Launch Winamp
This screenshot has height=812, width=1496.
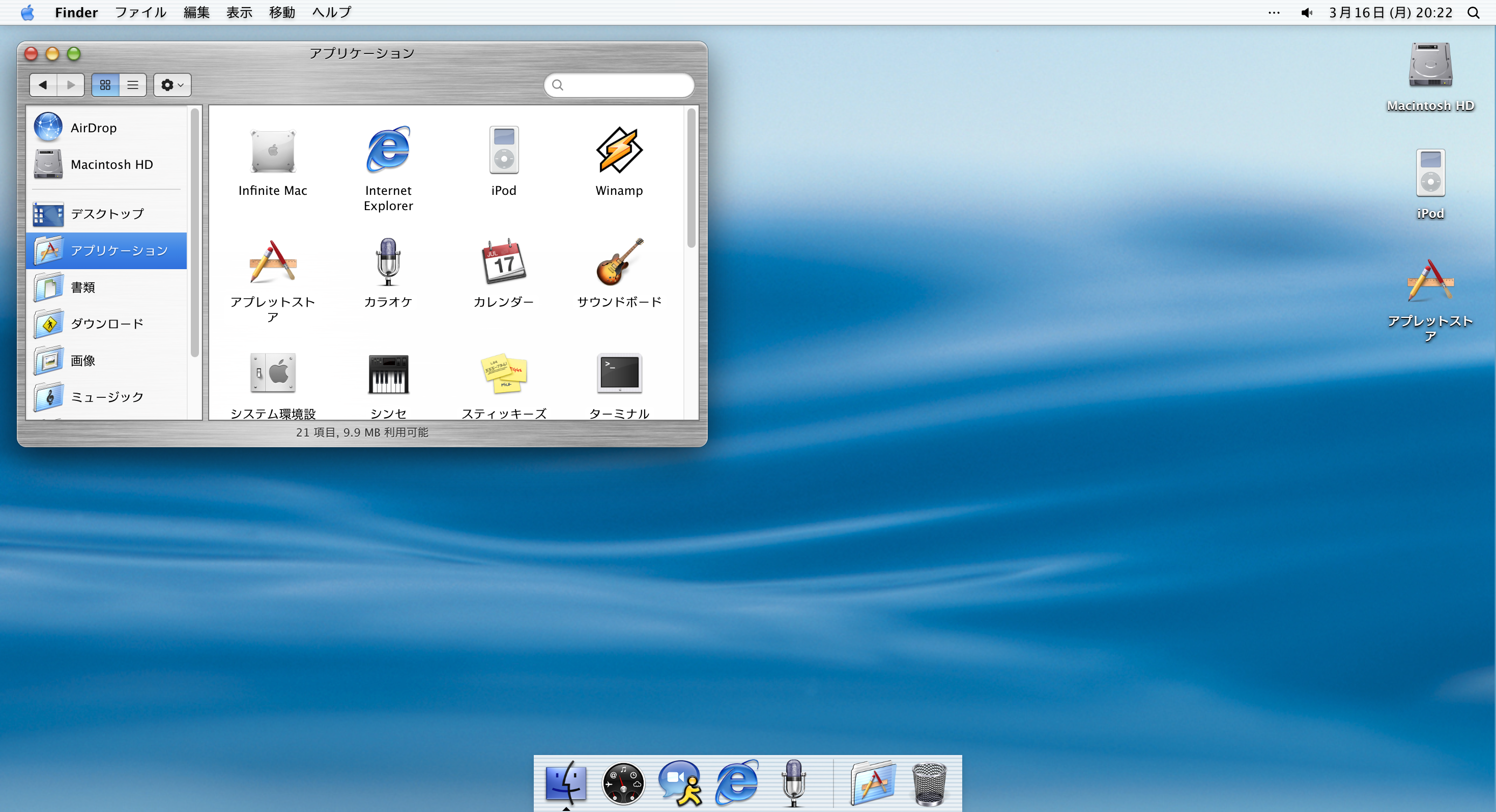coord(618,151)
